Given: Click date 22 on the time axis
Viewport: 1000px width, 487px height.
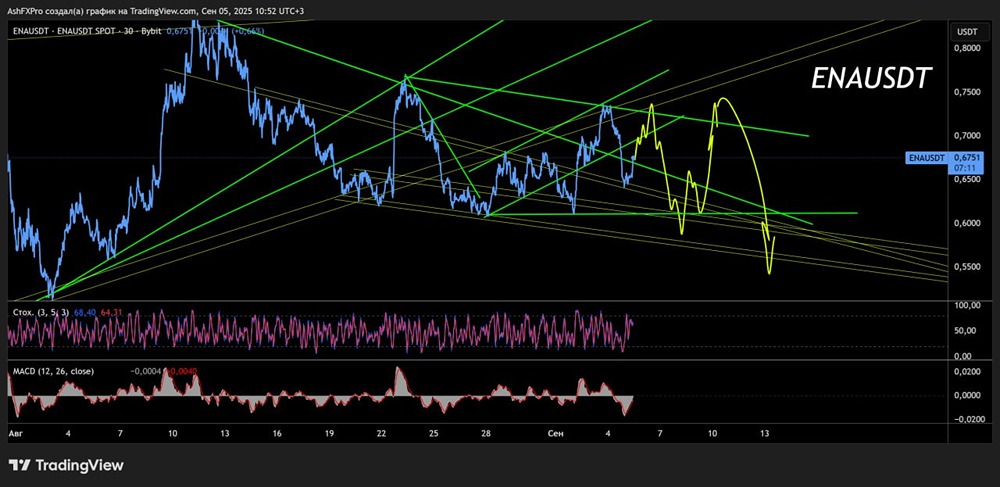Looking at the screenshot, I should pyautogui.click(x=381, y=433).
